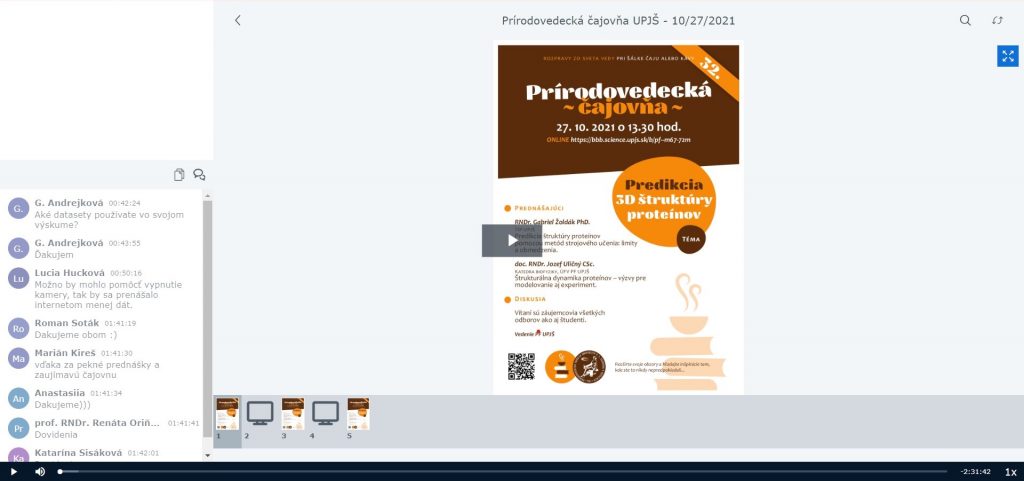Click the poster slide in the presentation area
The width and height of the screenshot is (1024, 481).
618,218
